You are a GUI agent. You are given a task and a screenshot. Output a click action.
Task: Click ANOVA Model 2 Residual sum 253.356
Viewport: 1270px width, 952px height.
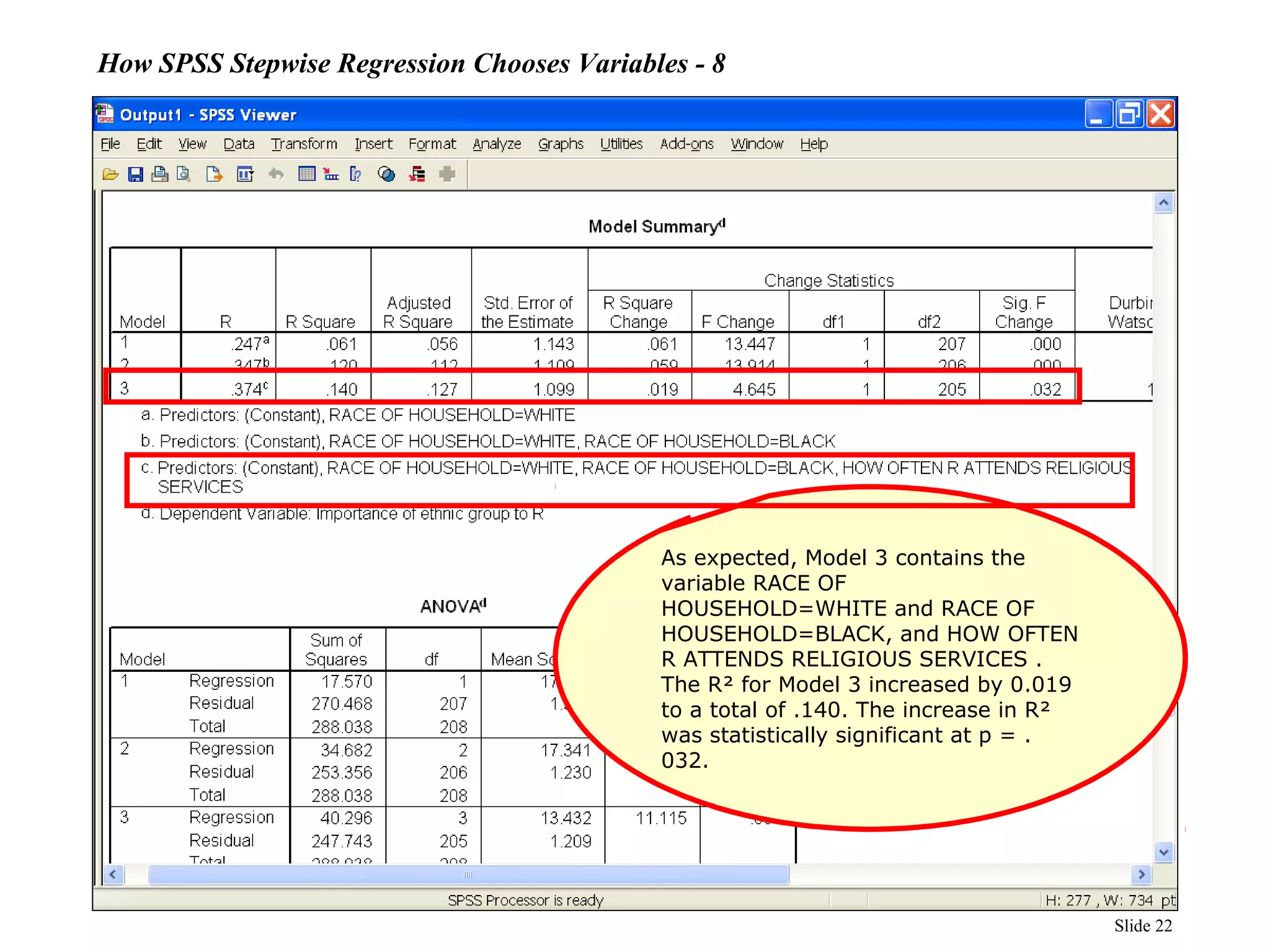(x=342, y=773)
